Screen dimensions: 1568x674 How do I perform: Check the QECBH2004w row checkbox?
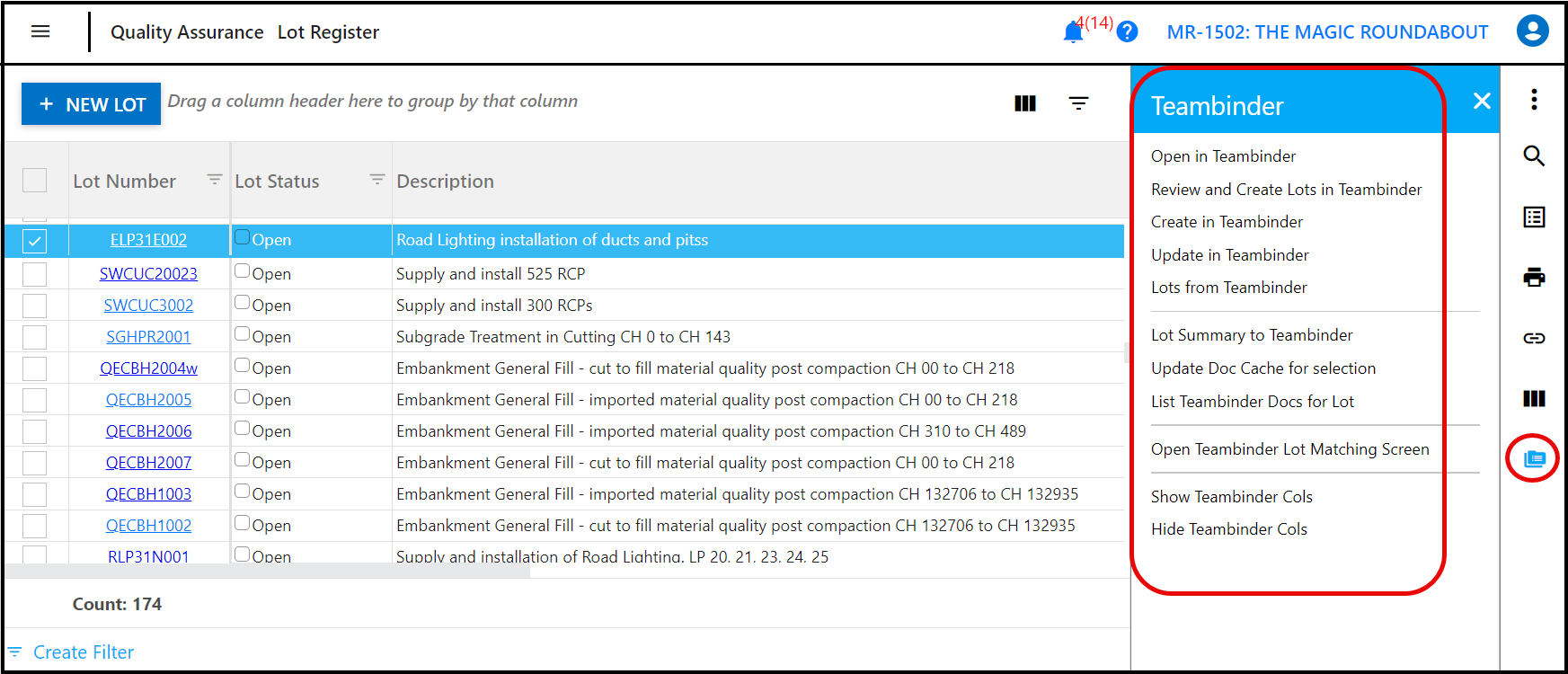point(34,368)
